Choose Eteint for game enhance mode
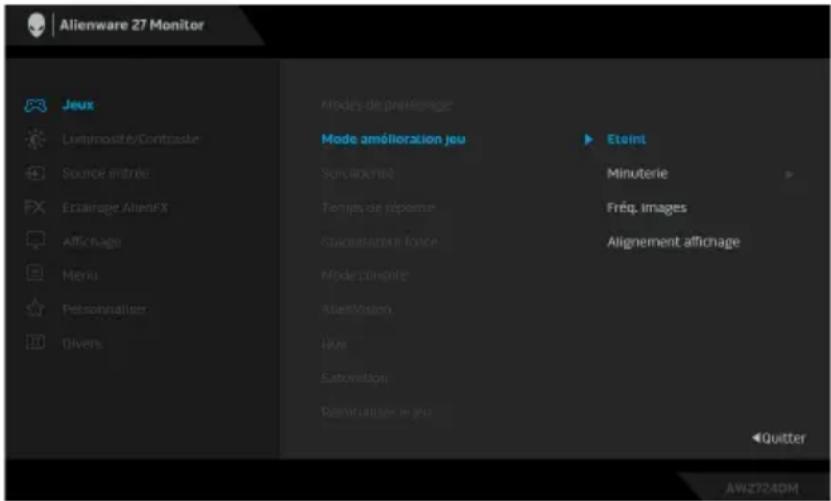 pos(626,139)
